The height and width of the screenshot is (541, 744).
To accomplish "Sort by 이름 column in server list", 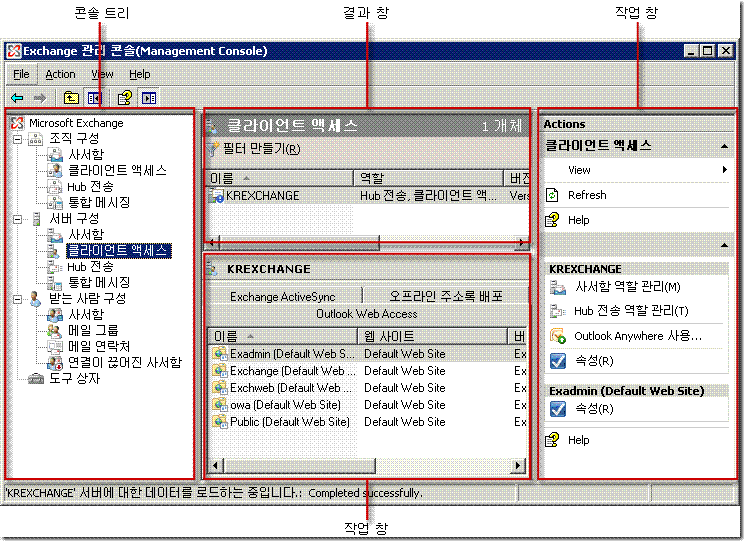I will tap(280, 178).
